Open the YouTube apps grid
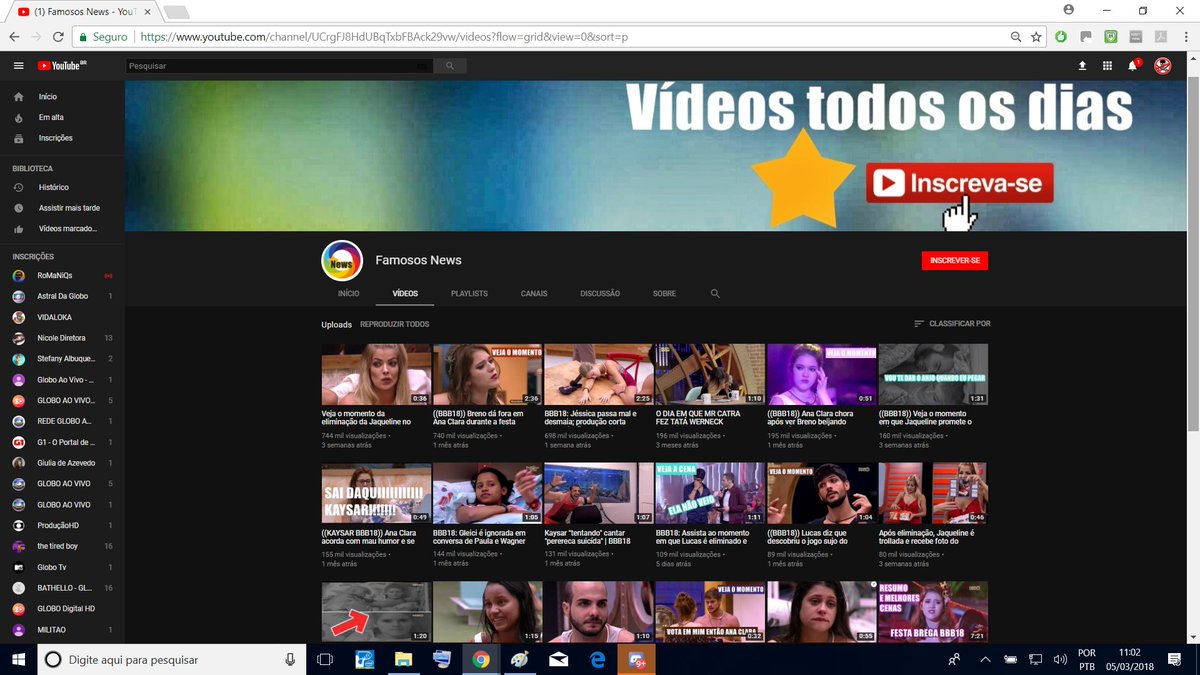 (x=1107, y=66)
